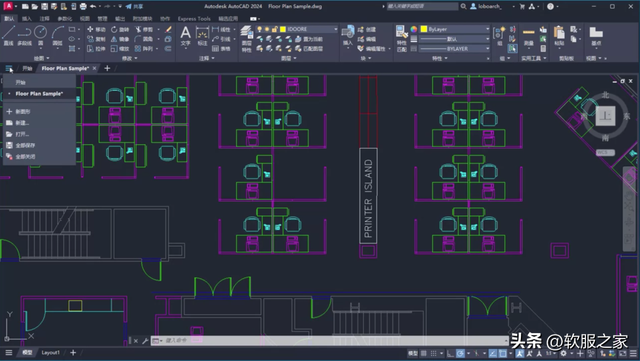Click the Scale (缩放) tool

coord(120,49)
